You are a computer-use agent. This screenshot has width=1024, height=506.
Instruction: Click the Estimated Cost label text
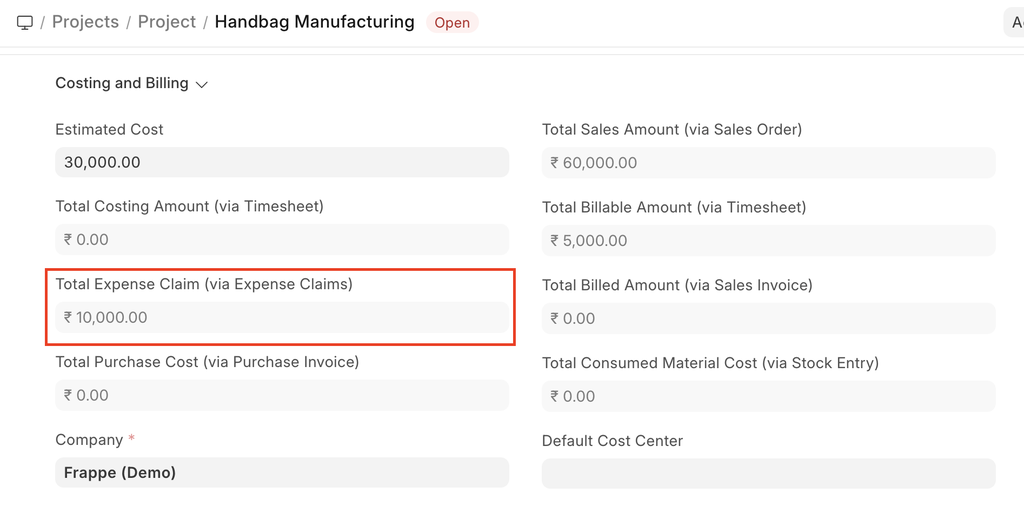pos(109,130)
